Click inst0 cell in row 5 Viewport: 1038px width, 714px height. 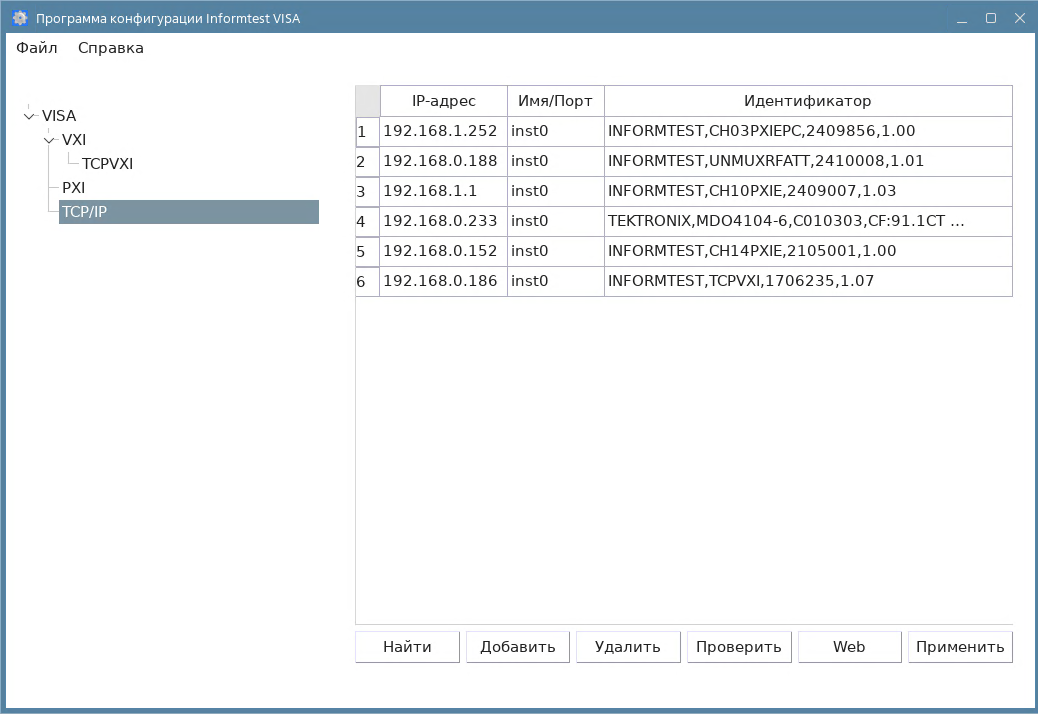pos(555,251)
